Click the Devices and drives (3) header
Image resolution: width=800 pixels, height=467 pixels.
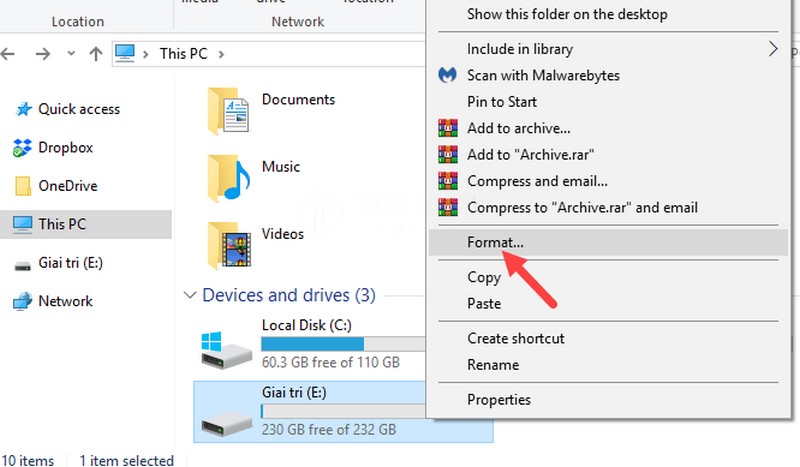click(x=289, y=295)
